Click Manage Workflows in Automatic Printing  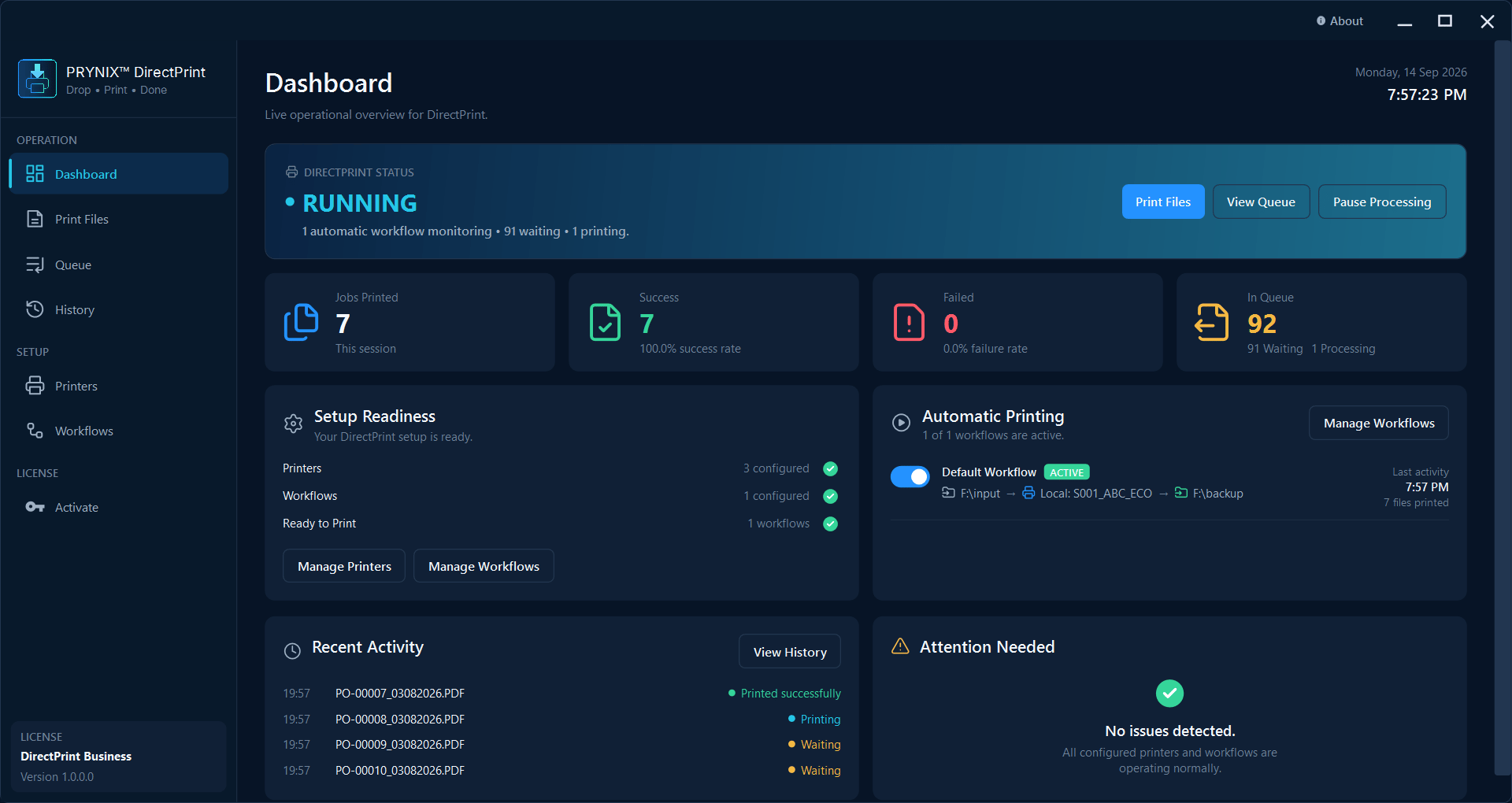pyautogui.click(x=1379, y=423)
